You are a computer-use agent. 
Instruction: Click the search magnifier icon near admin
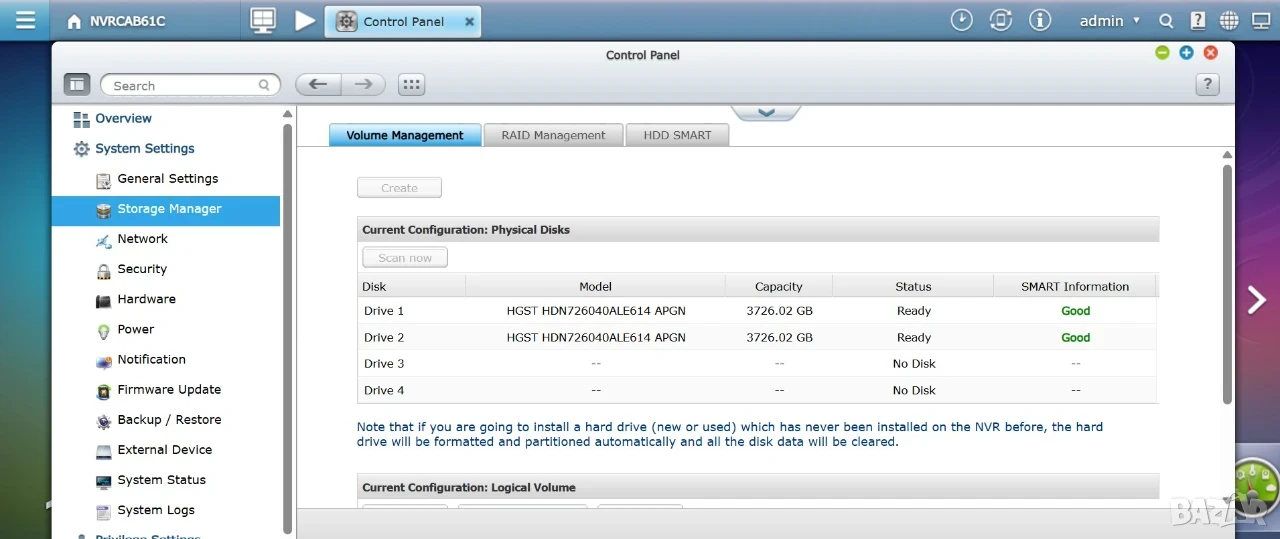[1166, 20]
